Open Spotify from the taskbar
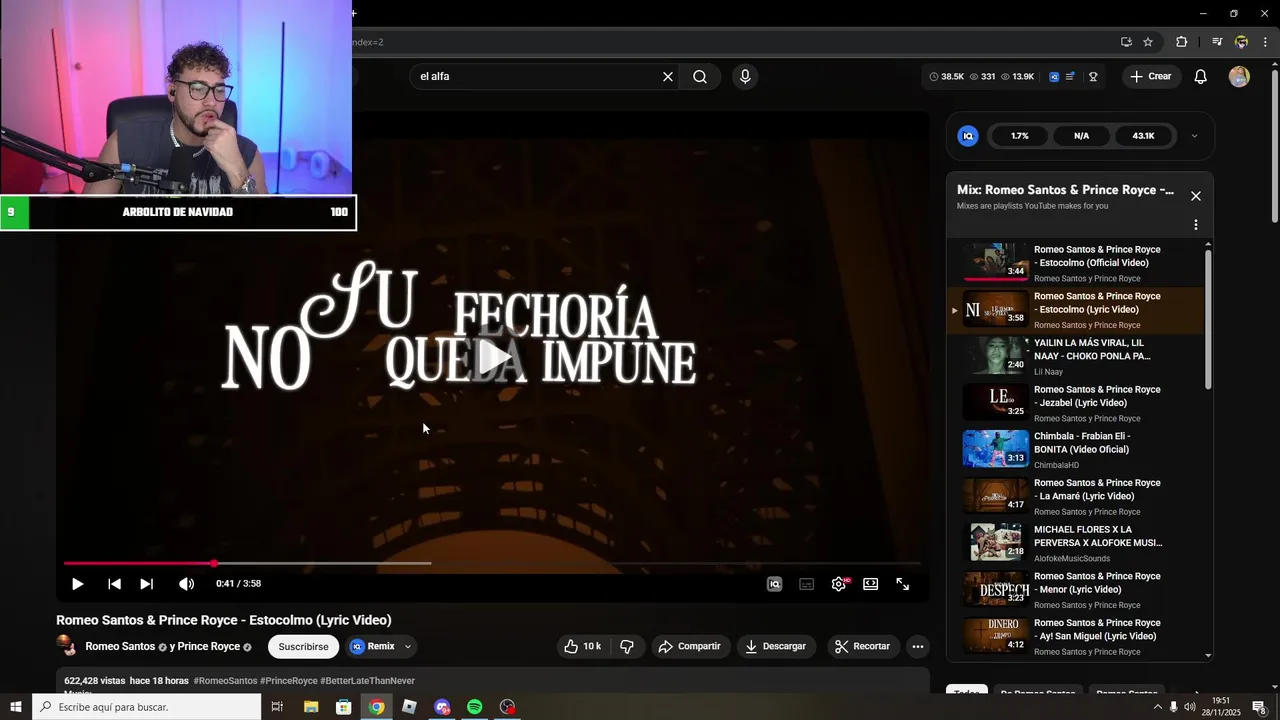This screenshot has height=720, width=1280. click(475, 707)
